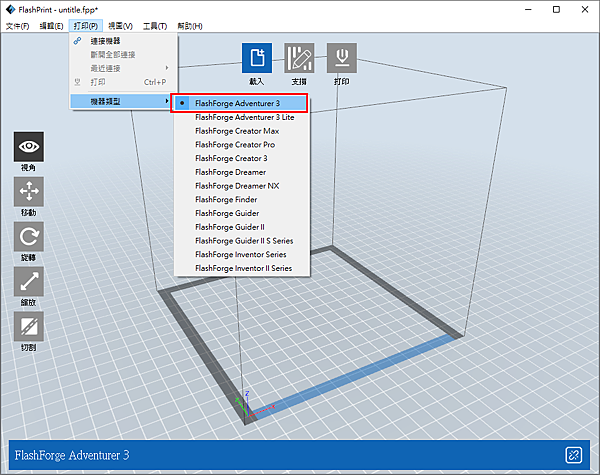The width and height of the screenshot is (600, 475).
Task: Select FlashForge Guider II
Action: click(242, 227)
